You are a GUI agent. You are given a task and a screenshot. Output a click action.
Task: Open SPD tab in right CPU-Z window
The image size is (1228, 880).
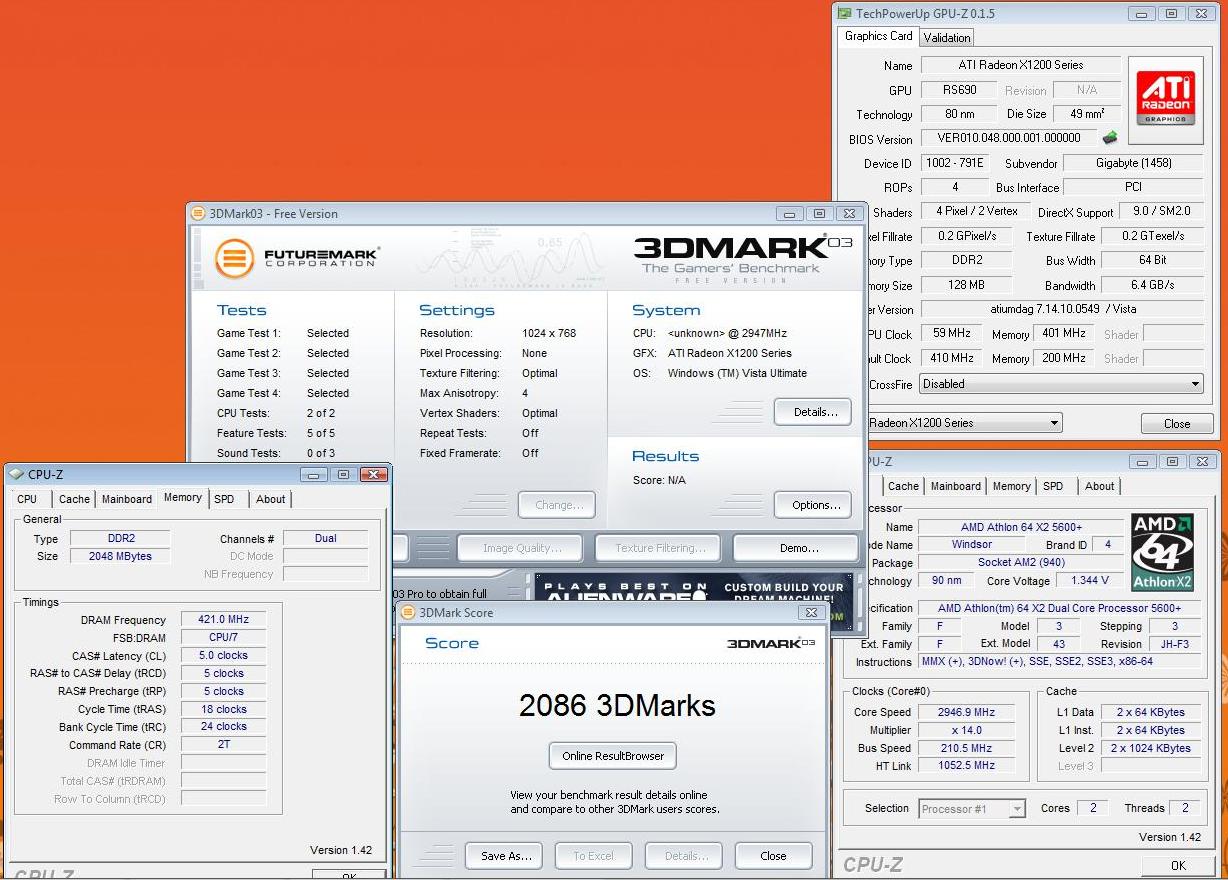pyautogui.click(x=1053, y=486)
